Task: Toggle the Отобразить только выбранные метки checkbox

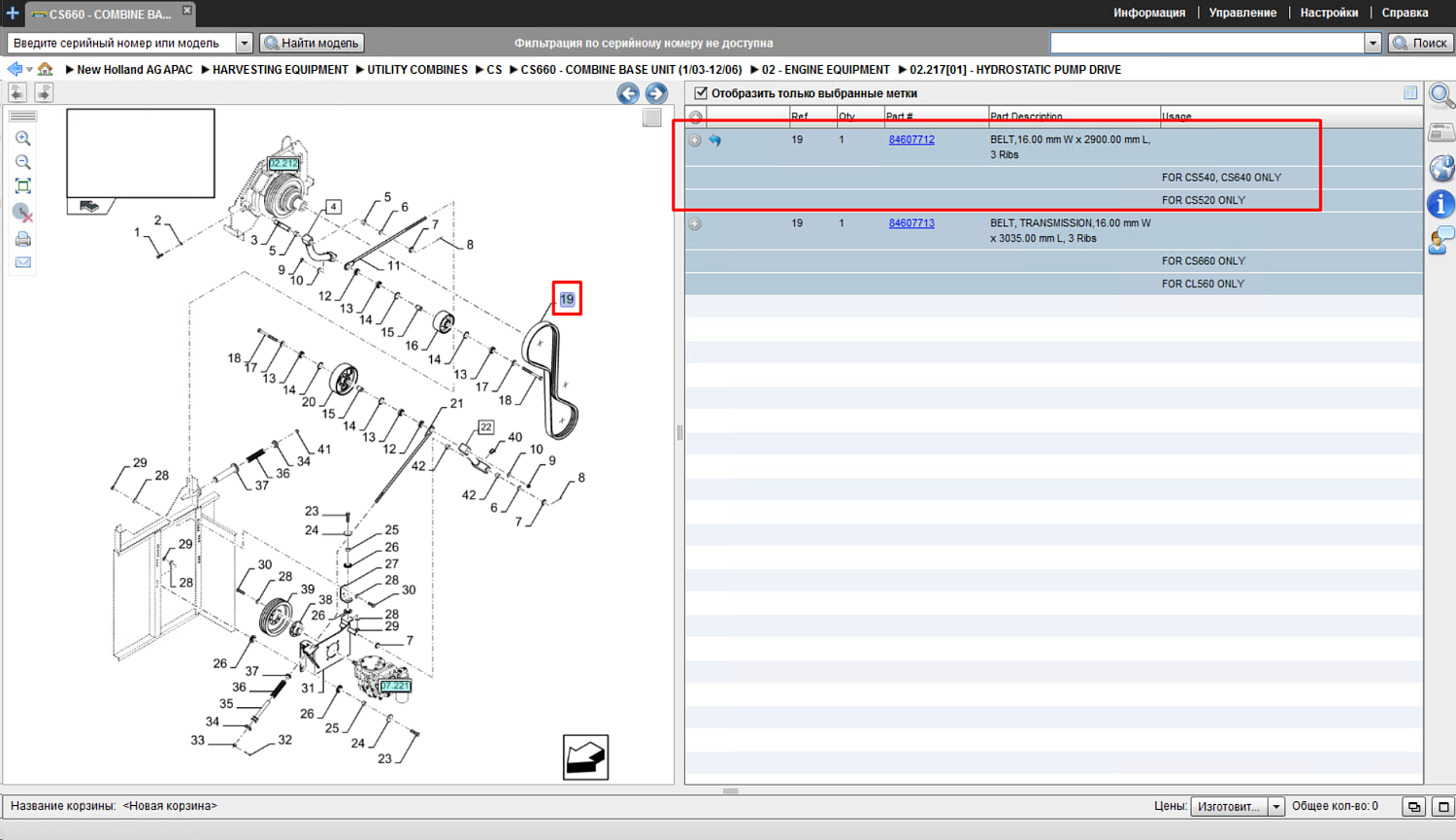Action: click(701, 93)
